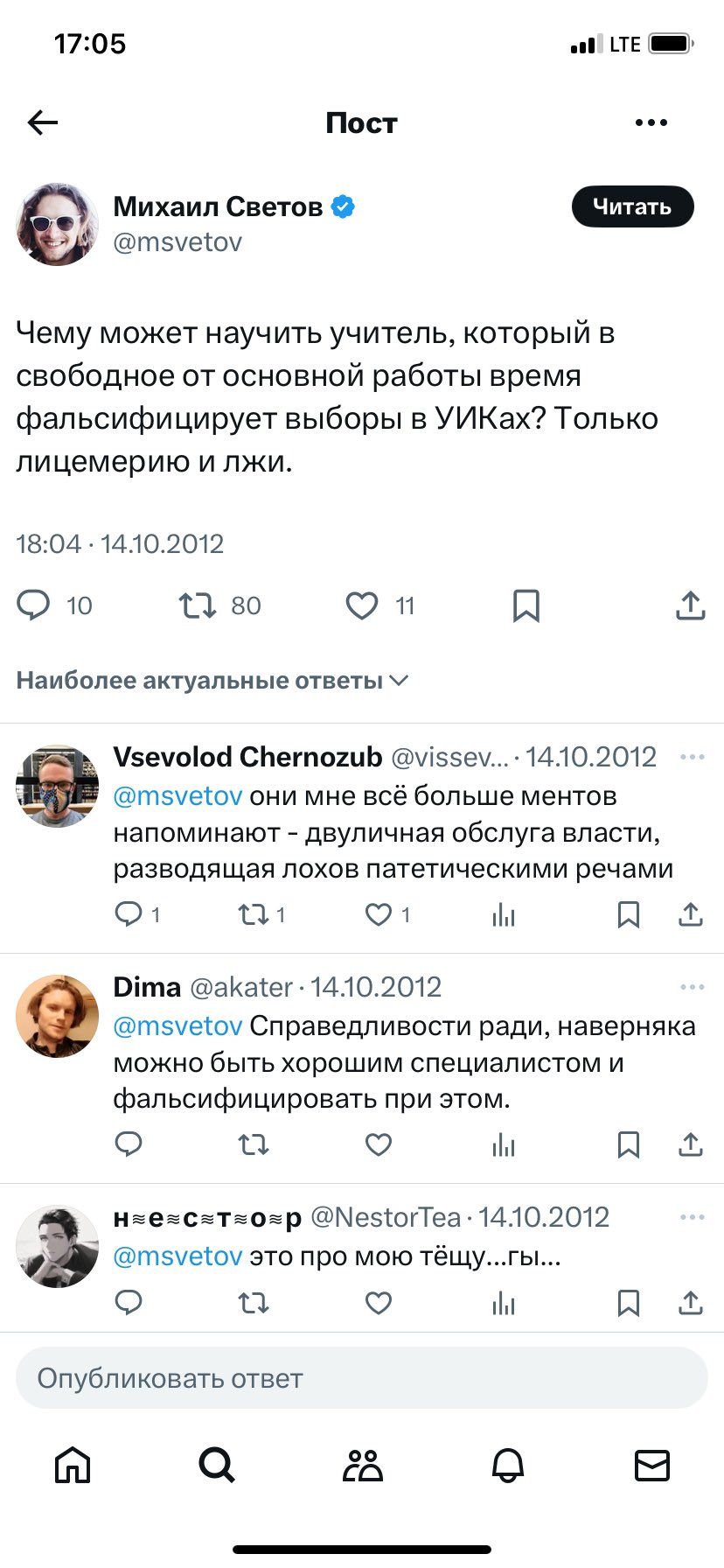This screenshot has height=1568, width=724.
Task: View analytics for Vsevolod Chernozub's reply
Action: [504, 915]
